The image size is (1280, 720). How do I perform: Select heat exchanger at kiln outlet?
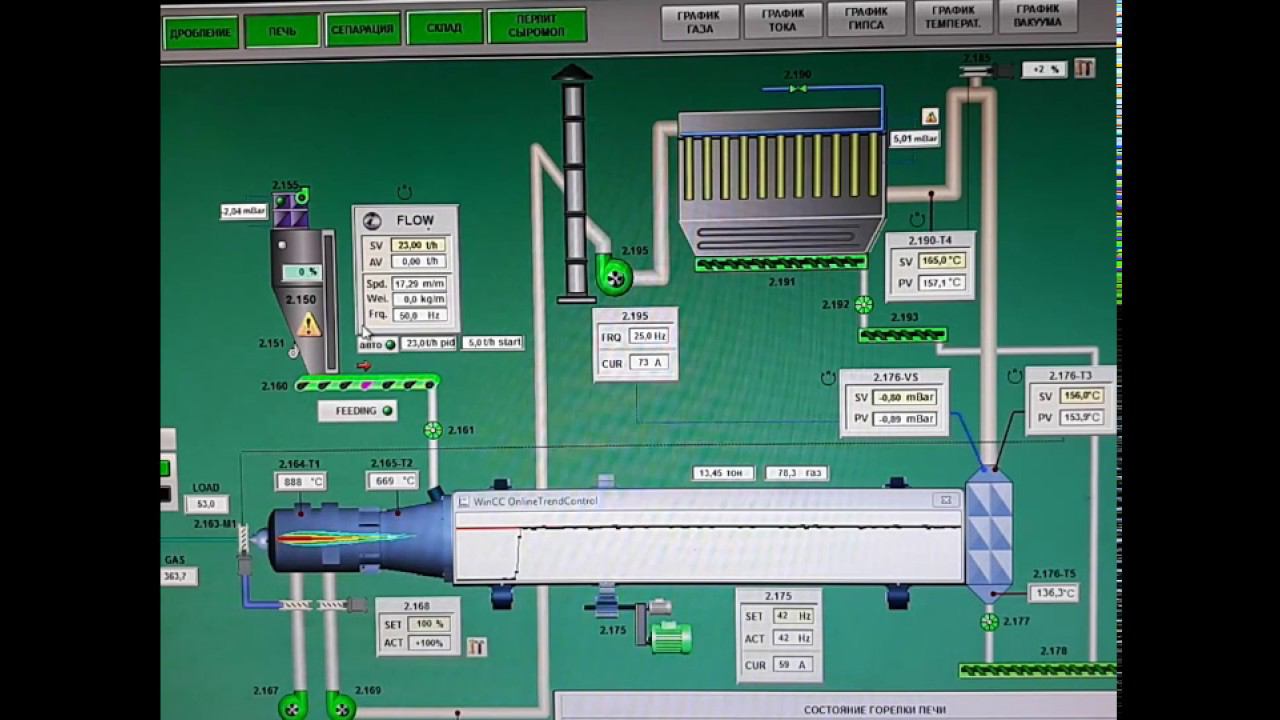point(988,535)
